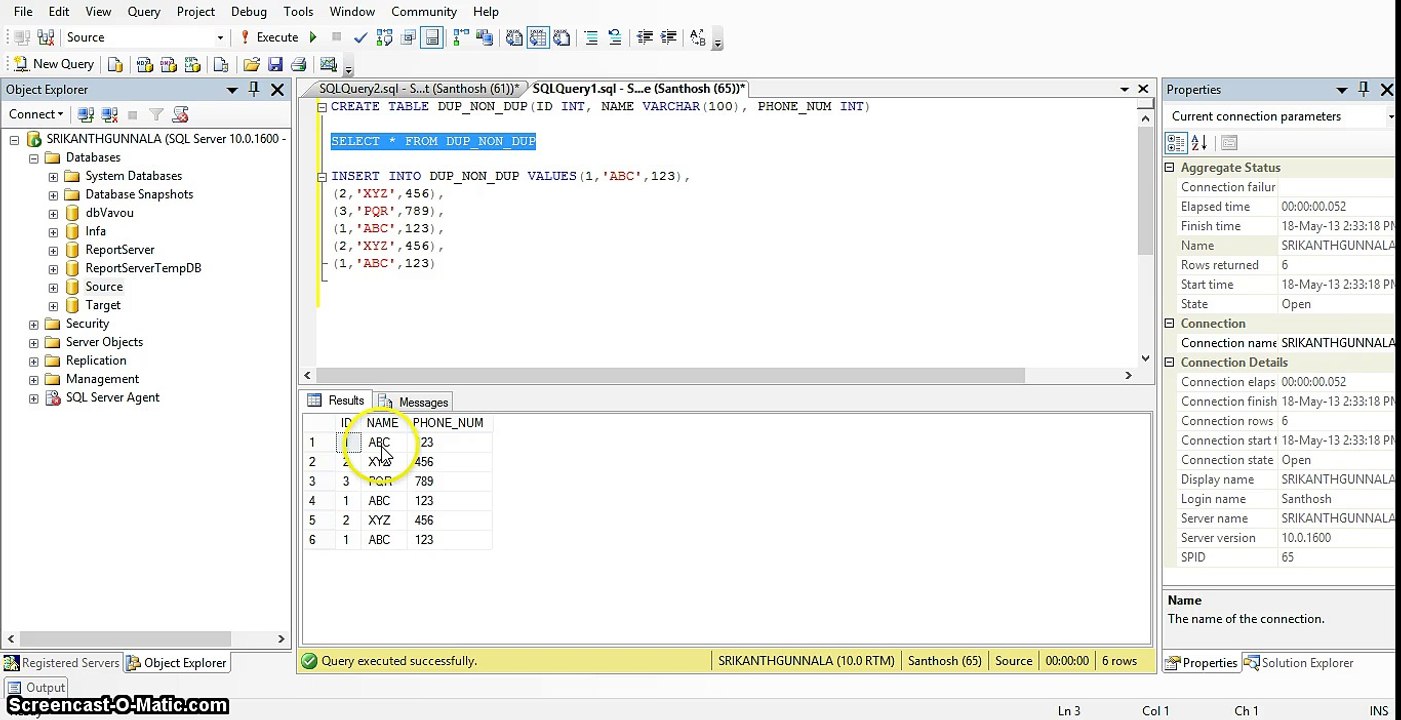Click the PHONE_NUM column header
The image size is (1401, 720).
coord(447,423)
